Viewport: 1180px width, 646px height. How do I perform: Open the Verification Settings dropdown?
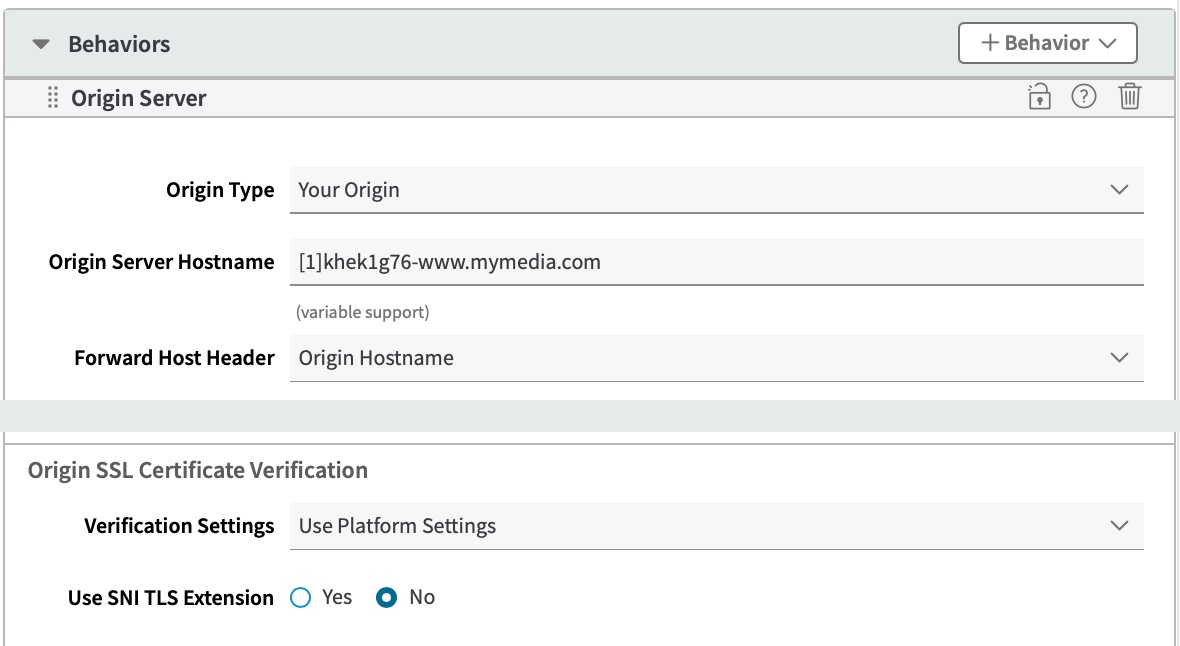pos(716,526)
